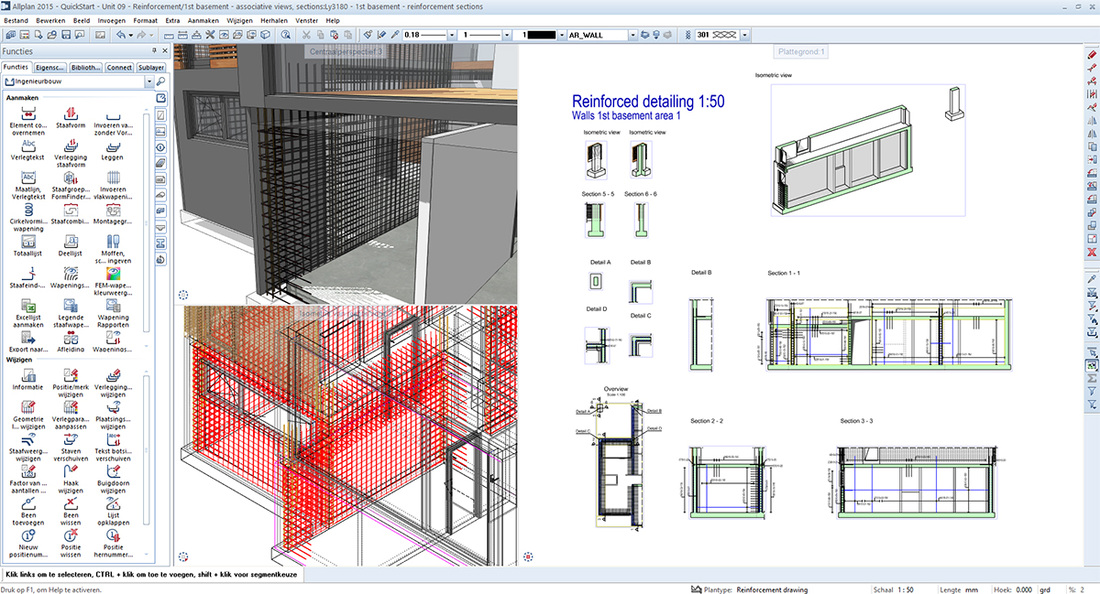The width and height of the screenshot is (1100, 594).
Task: Click the Plattegrond:1 viewport label
Action: 801,52
